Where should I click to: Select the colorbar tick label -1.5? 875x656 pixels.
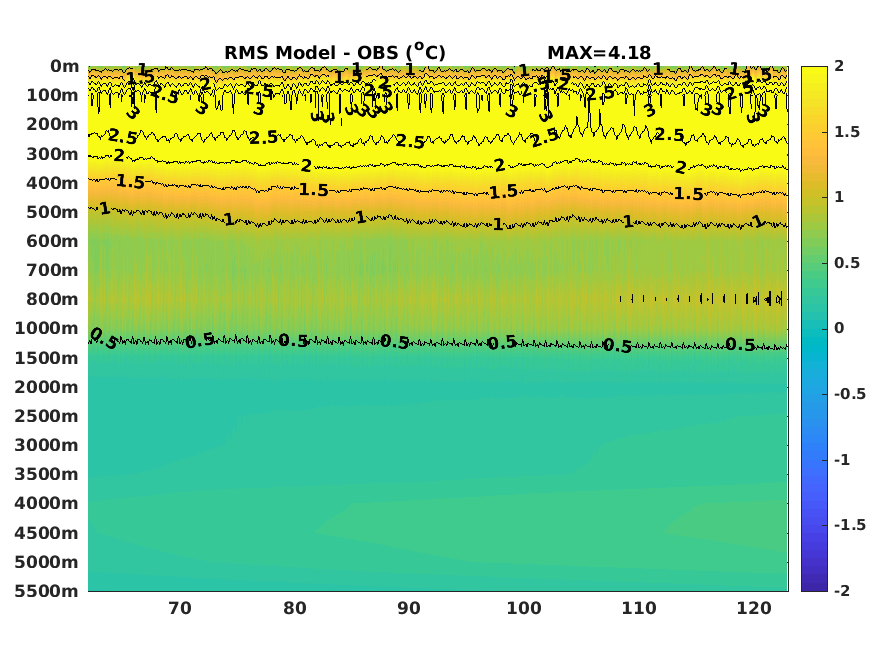click(850, 525)
